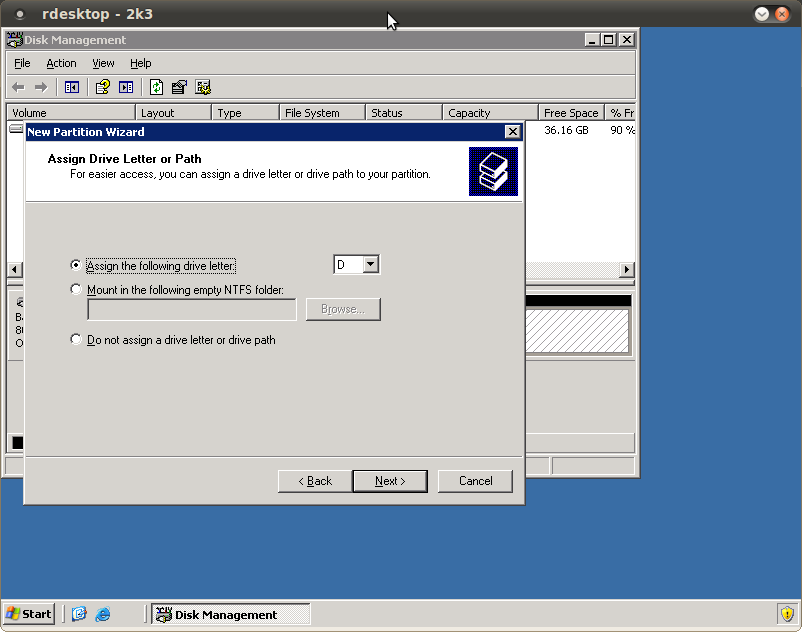Click the rdesktop window menu chevron button

(762, 14)
